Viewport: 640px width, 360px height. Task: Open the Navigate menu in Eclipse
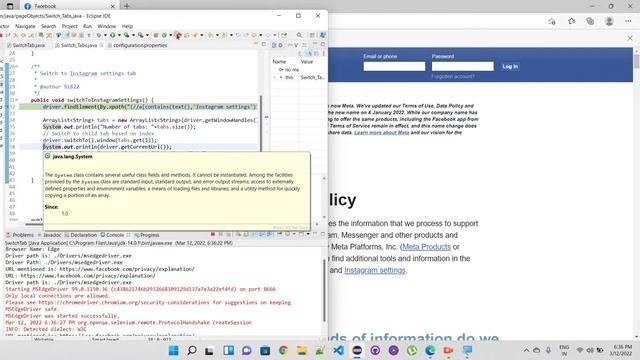click(25, 26)
